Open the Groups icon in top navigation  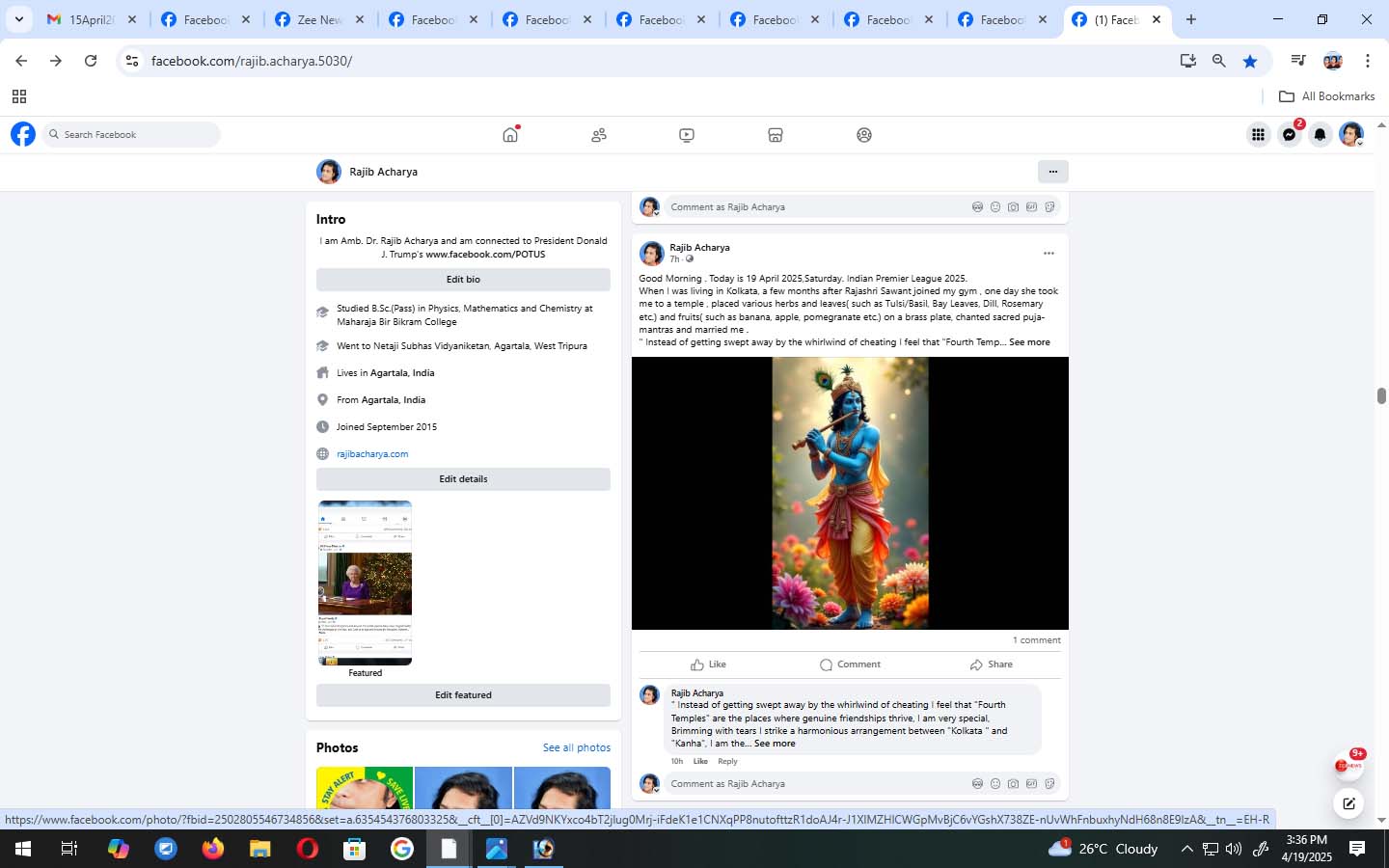[864, 135]
